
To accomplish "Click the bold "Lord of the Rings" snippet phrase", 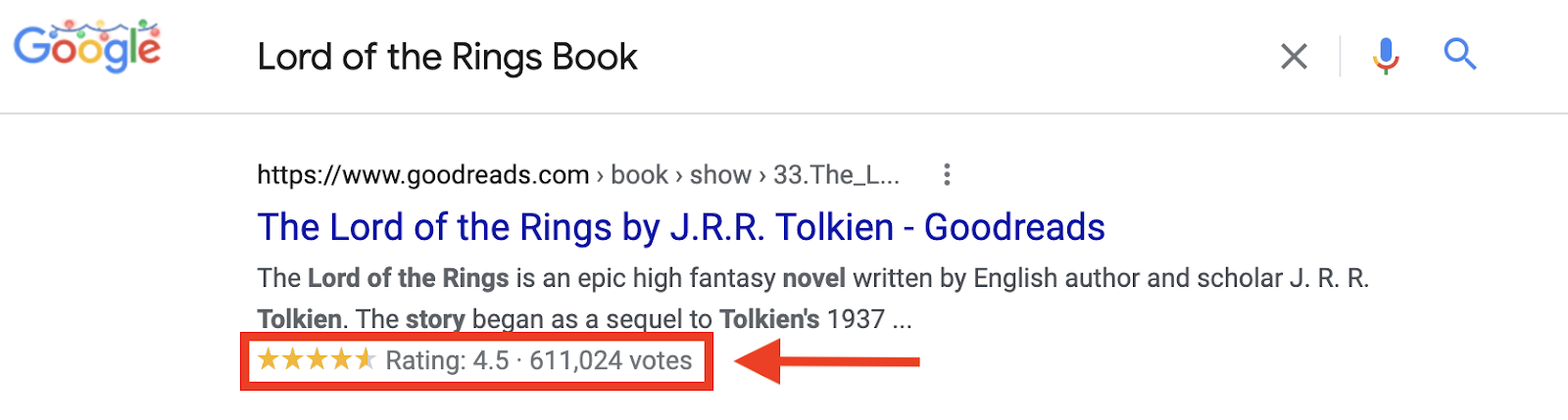I will coord(408,279).
